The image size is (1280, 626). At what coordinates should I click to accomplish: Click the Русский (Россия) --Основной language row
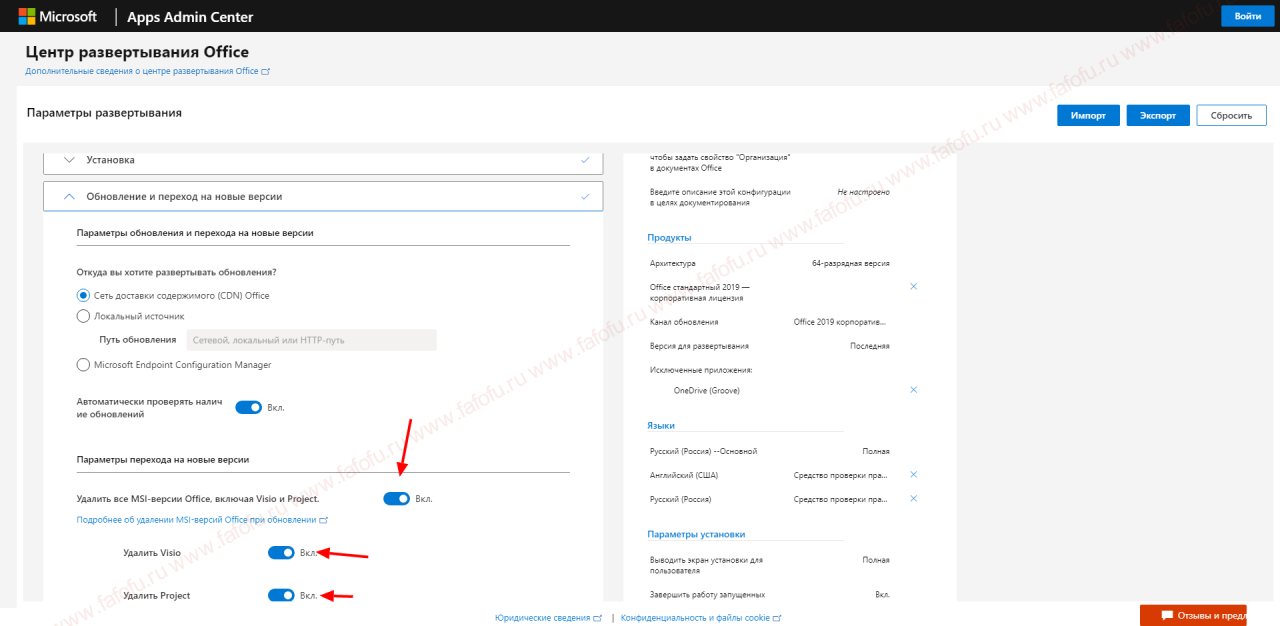pyautogui.click(x=769, y=451)
